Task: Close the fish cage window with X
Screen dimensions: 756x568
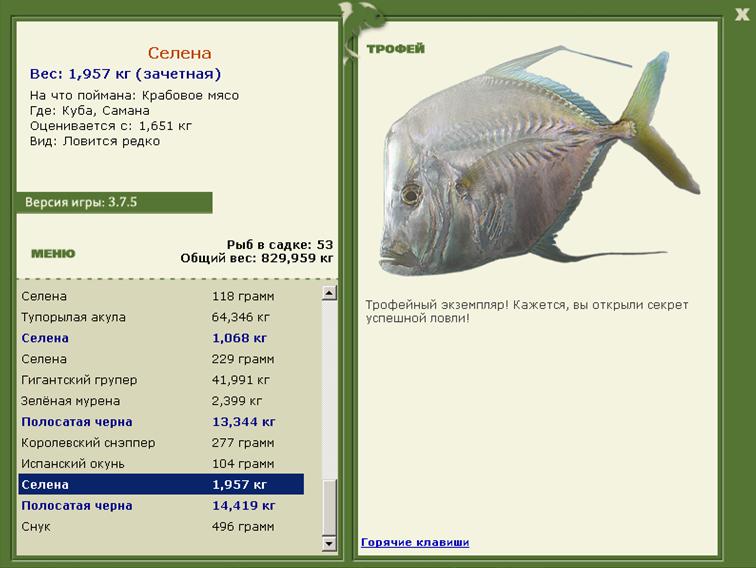Action: tap(741, 14)
